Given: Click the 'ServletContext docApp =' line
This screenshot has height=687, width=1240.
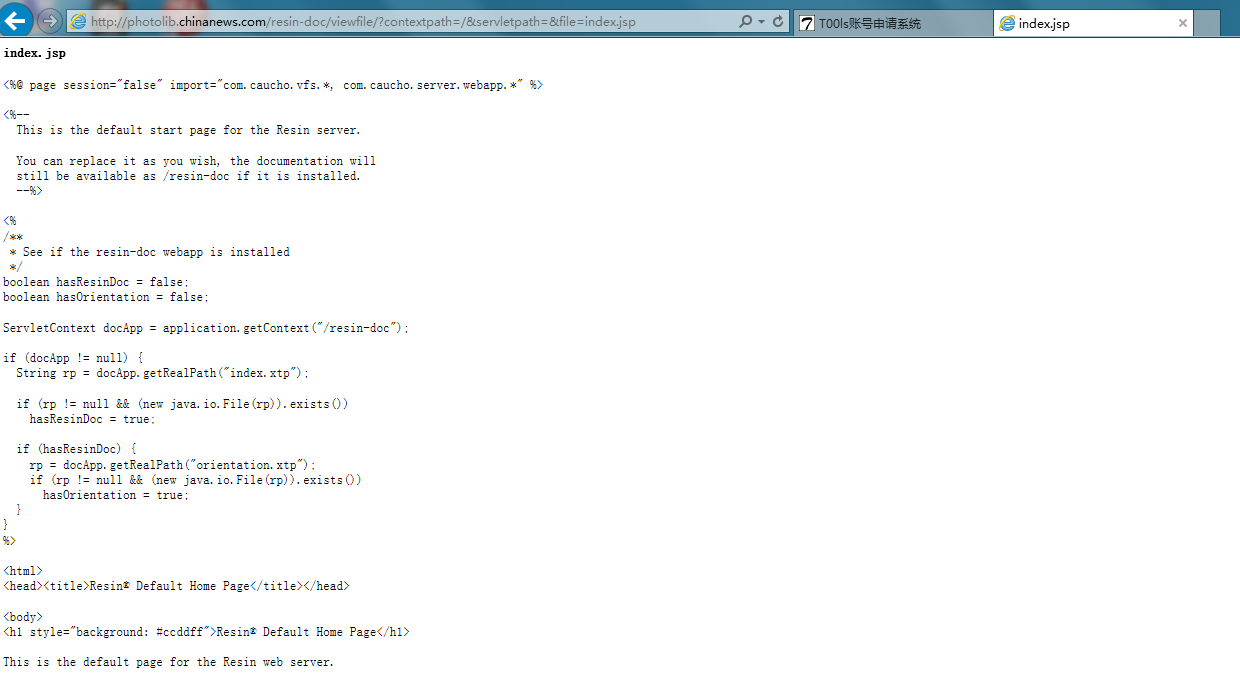Looking at the screenshot, I should click(206, 328).
